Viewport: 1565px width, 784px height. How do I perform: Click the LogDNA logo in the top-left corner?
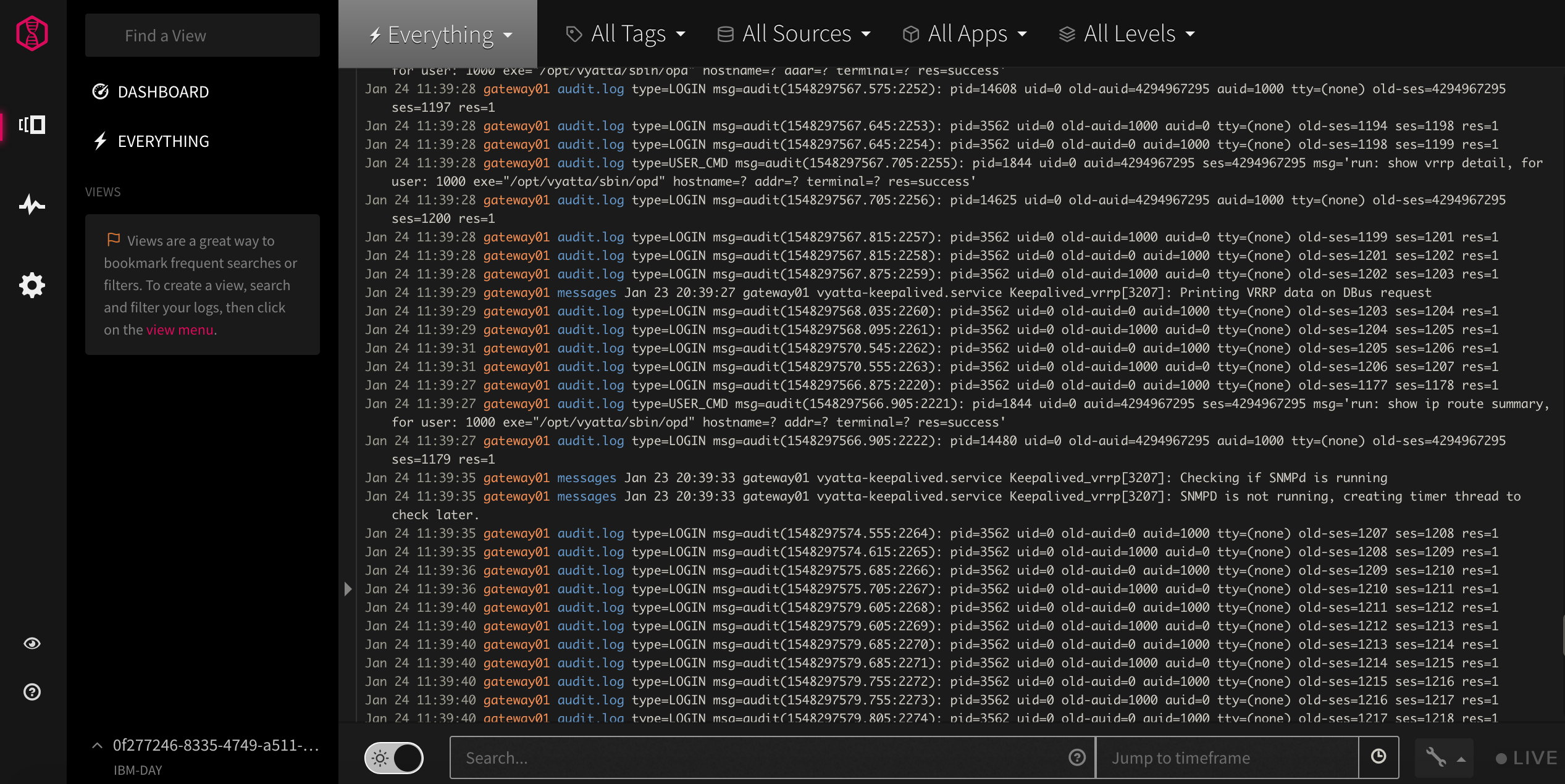(x=31, y=33)
